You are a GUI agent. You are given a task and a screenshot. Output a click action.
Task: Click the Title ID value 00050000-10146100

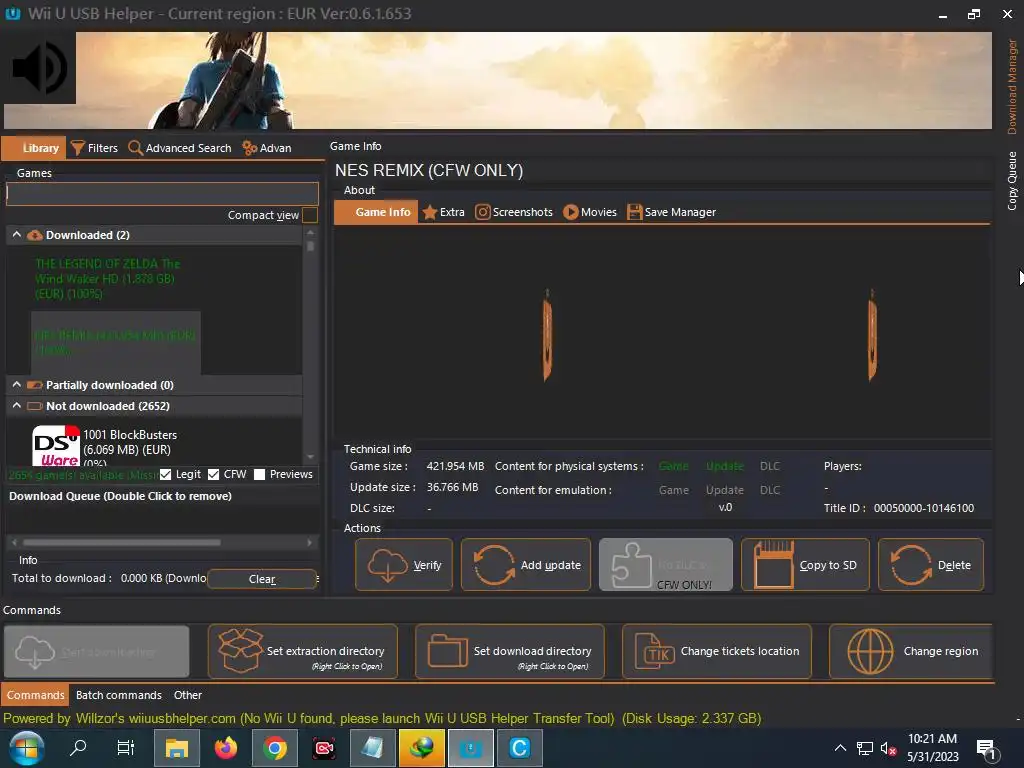click(x=923, y=508)
